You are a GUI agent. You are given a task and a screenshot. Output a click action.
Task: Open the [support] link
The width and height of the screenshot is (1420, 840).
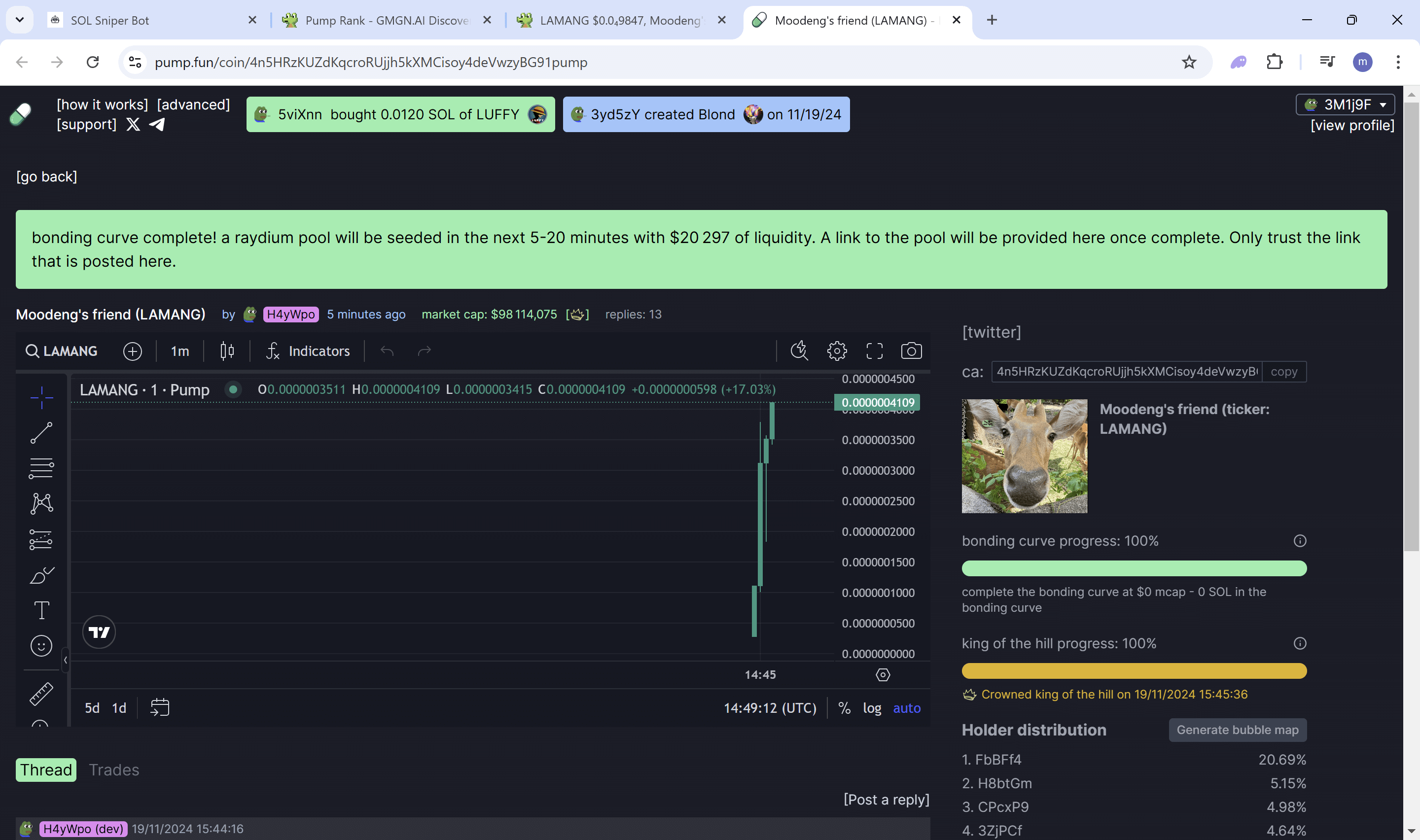tap(87, 124)
